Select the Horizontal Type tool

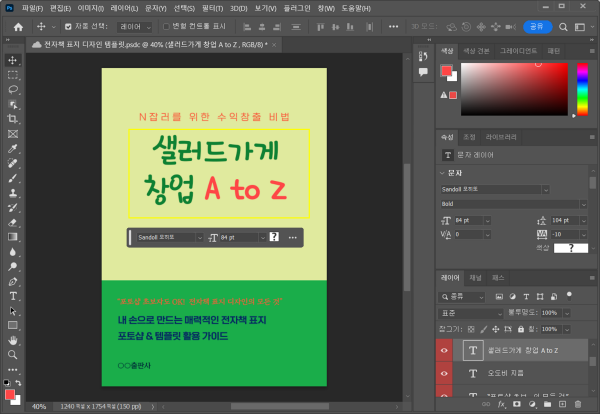coord(13,296)
